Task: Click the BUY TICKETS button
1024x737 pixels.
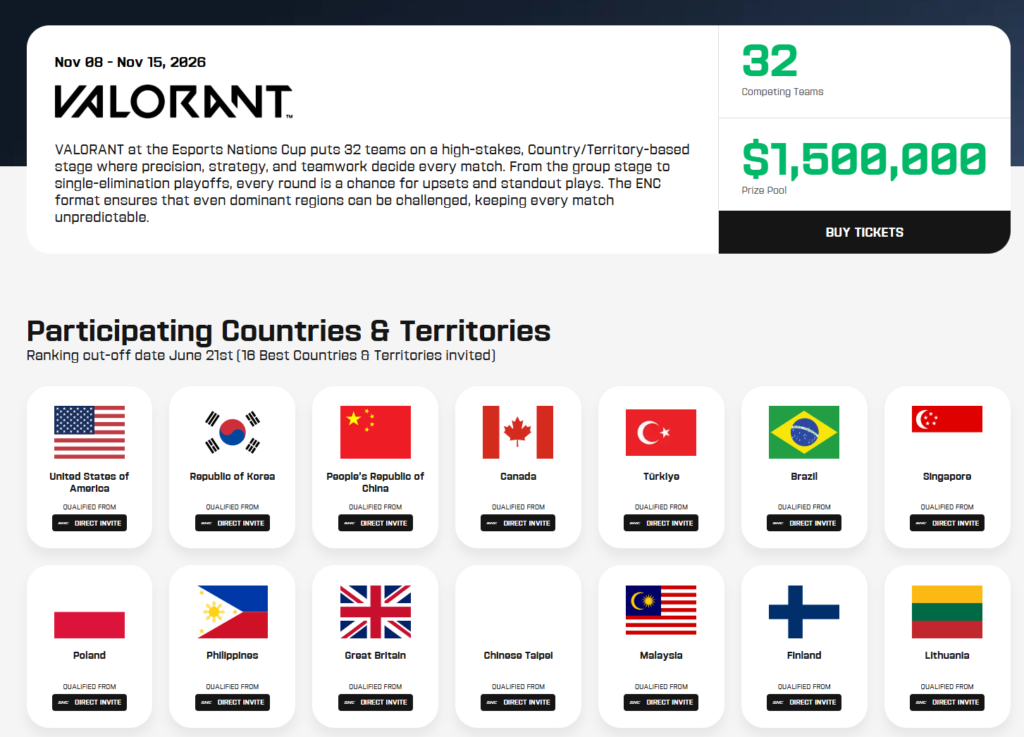Action: coord(864,232)
